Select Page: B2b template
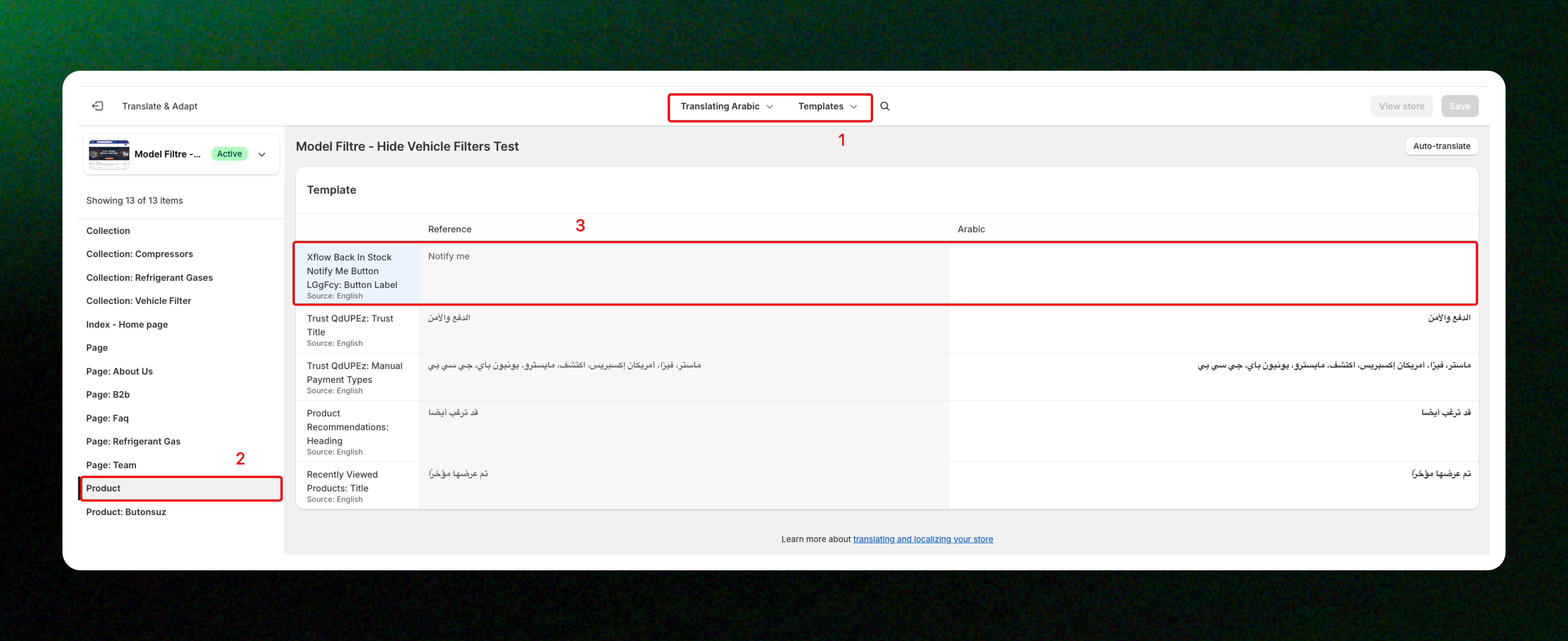 181,395
